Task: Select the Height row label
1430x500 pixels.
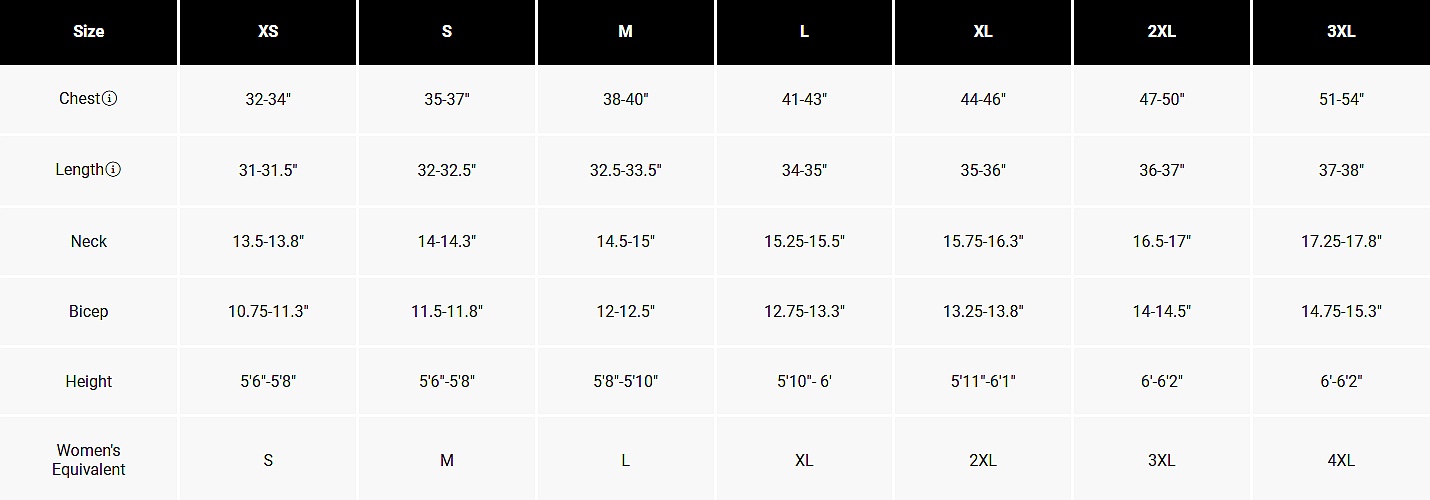Action: coord(89,381)
